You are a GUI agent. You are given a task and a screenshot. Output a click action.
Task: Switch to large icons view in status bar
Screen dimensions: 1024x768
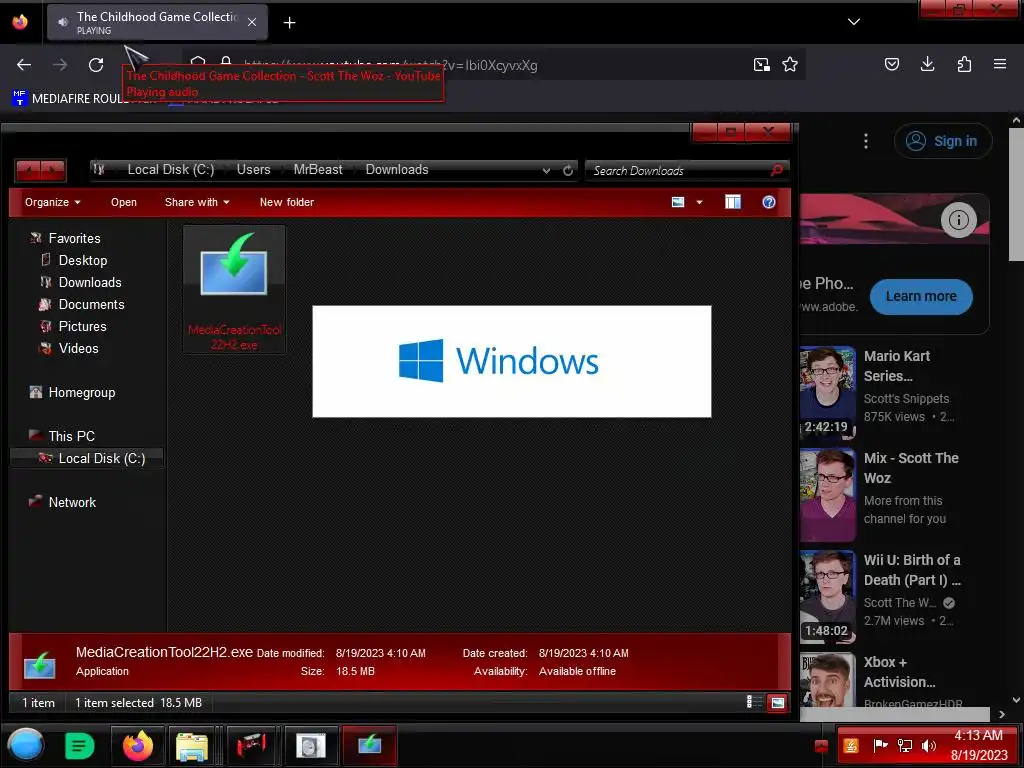pyautogui.click(x=777, y=703)
